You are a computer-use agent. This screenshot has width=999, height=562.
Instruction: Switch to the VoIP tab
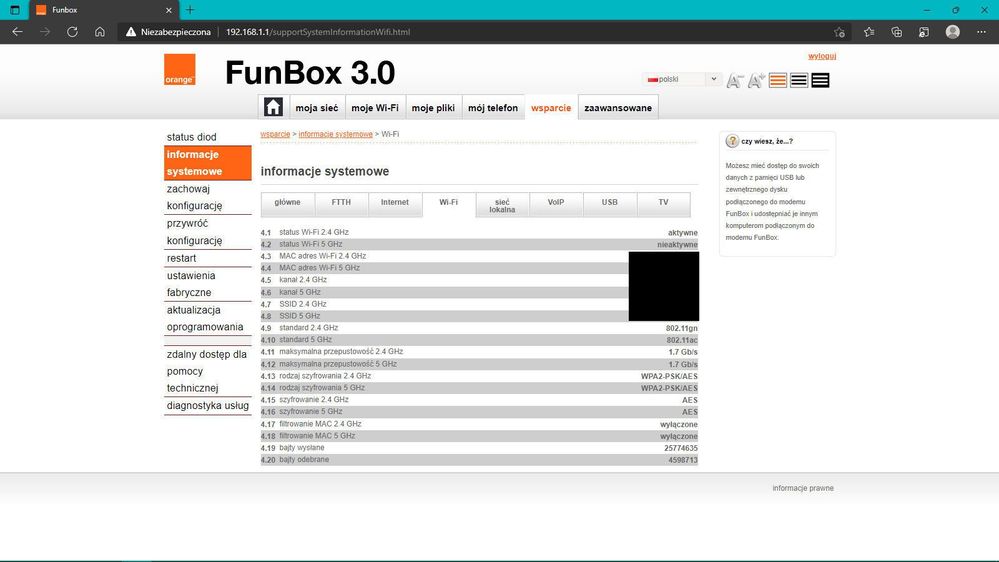pyautogui.click(x=556, y=202)
